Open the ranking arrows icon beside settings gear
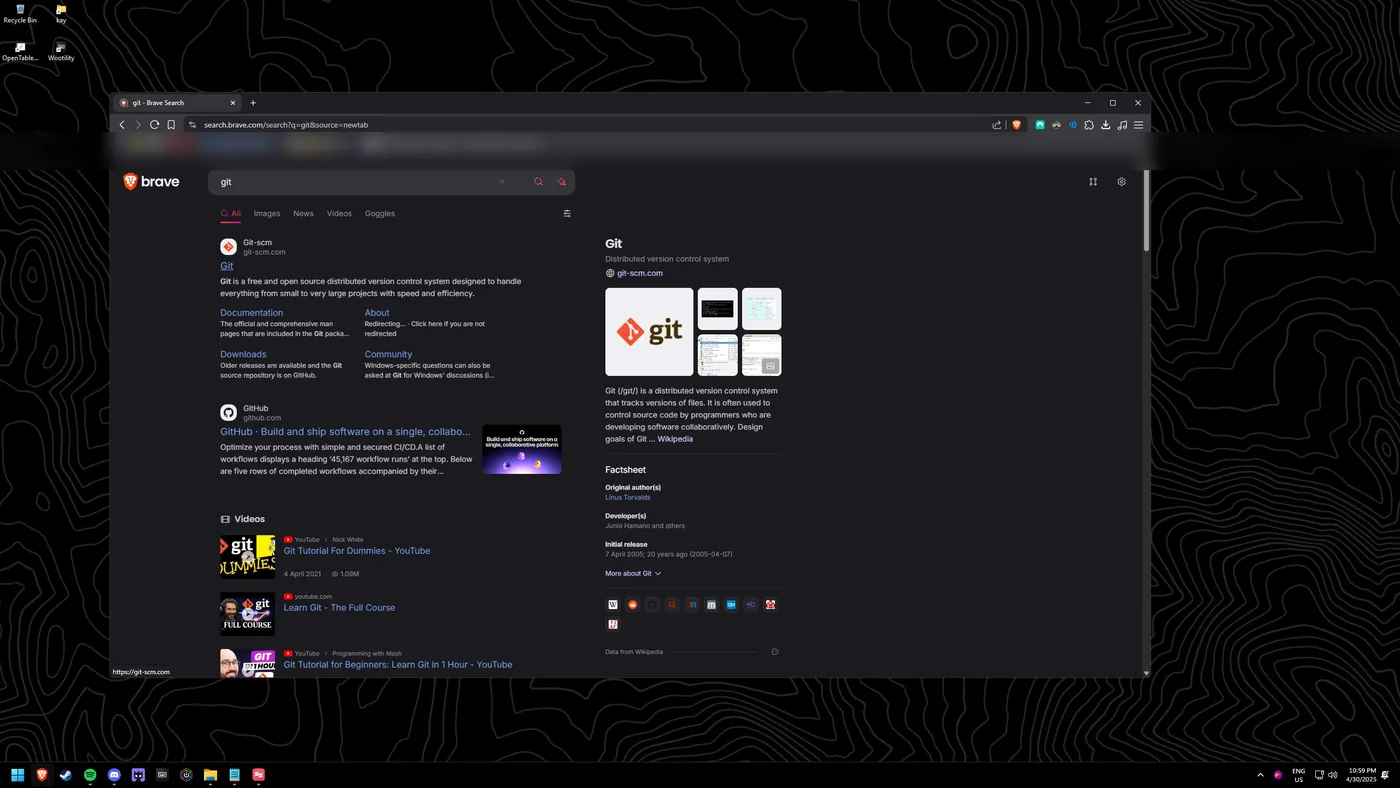The height and width of the screenshot is (788, 1400). (1093, 182)
